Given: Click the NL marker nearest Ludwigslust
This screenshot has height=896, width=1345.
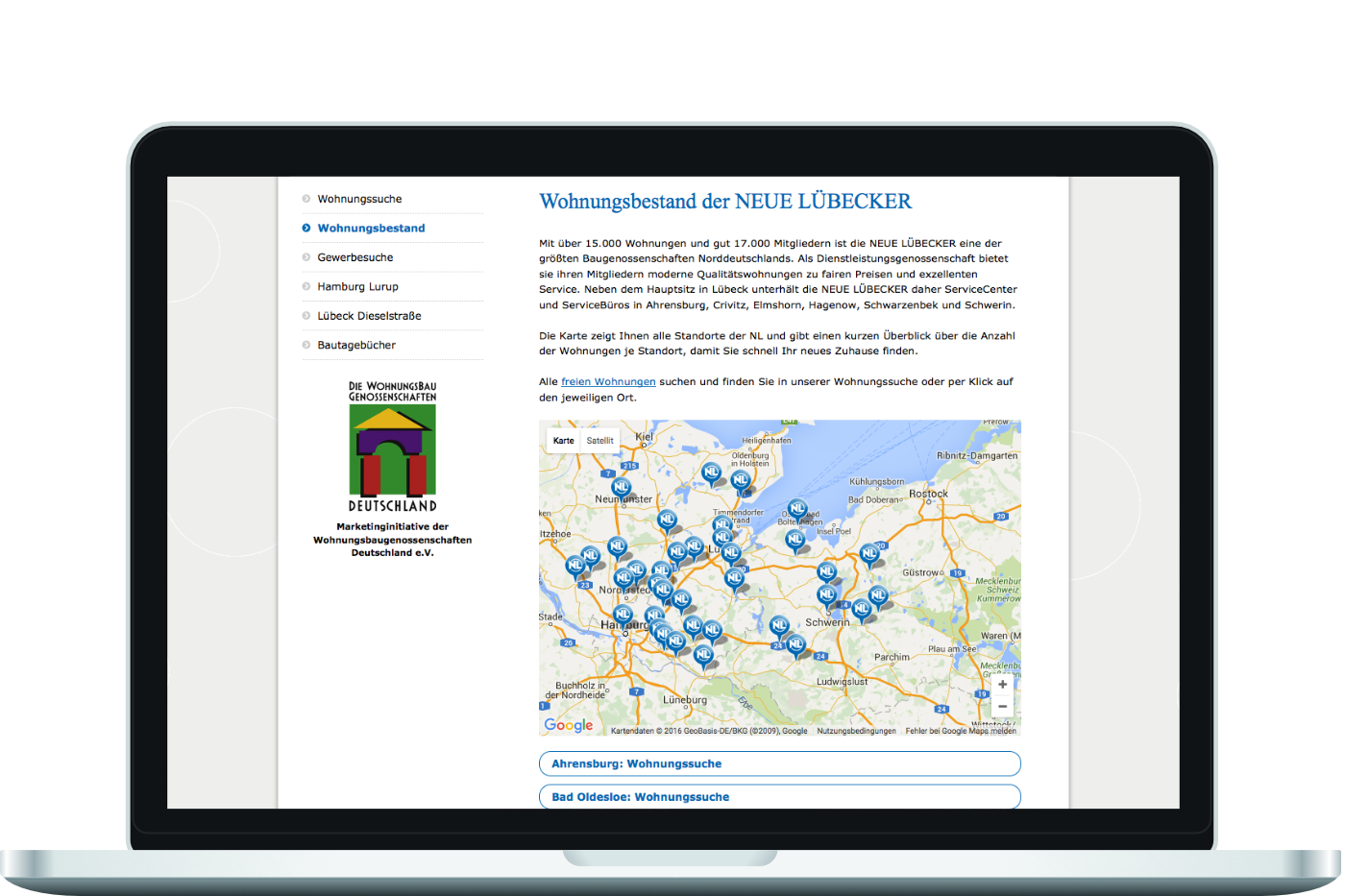Looking at the screenshot, I should (x=795, y=644).
